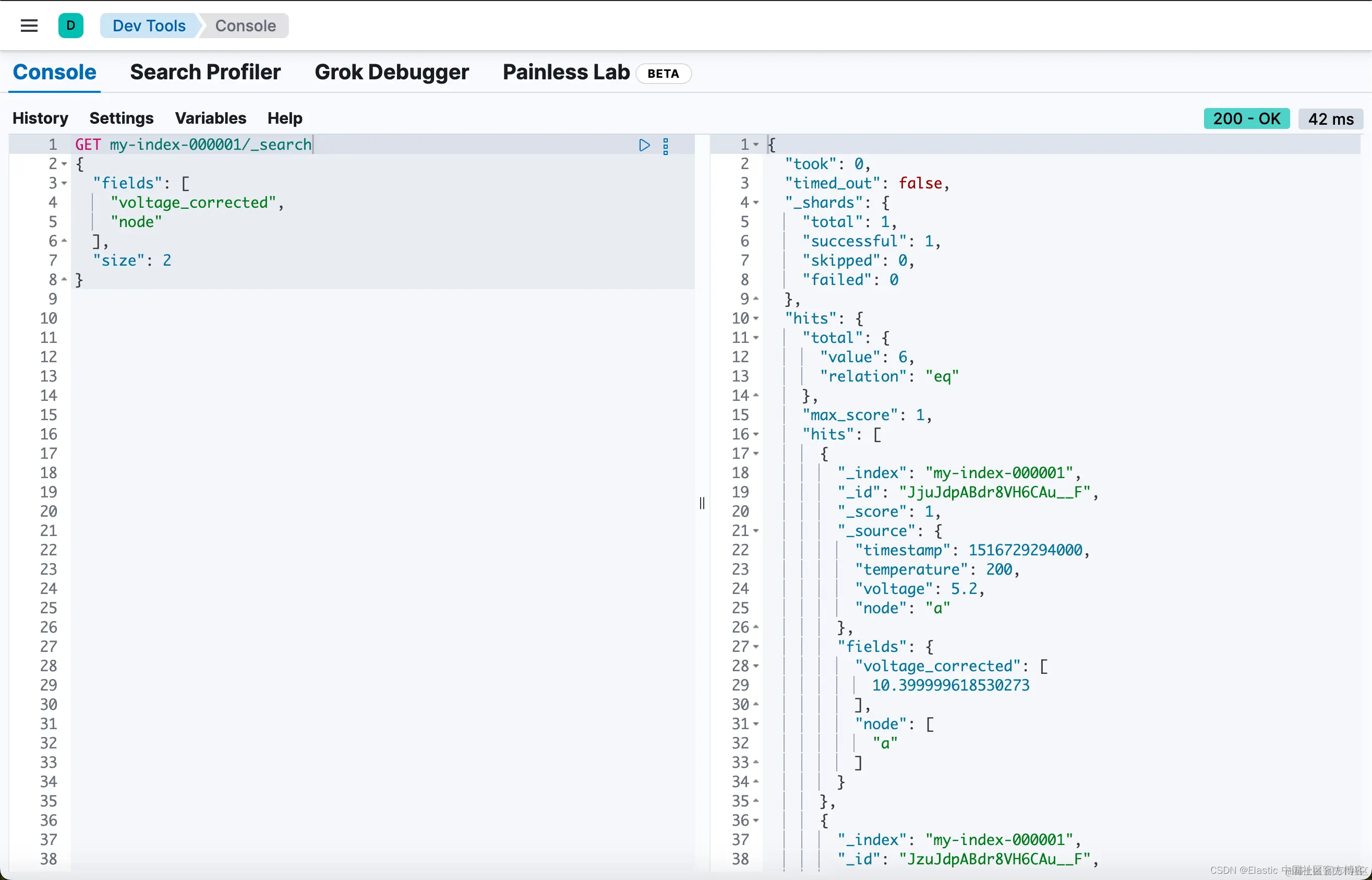Collapse the request body at line 2
The width and height of the screenshot is (1372, 880).
(x=65, y=164)
